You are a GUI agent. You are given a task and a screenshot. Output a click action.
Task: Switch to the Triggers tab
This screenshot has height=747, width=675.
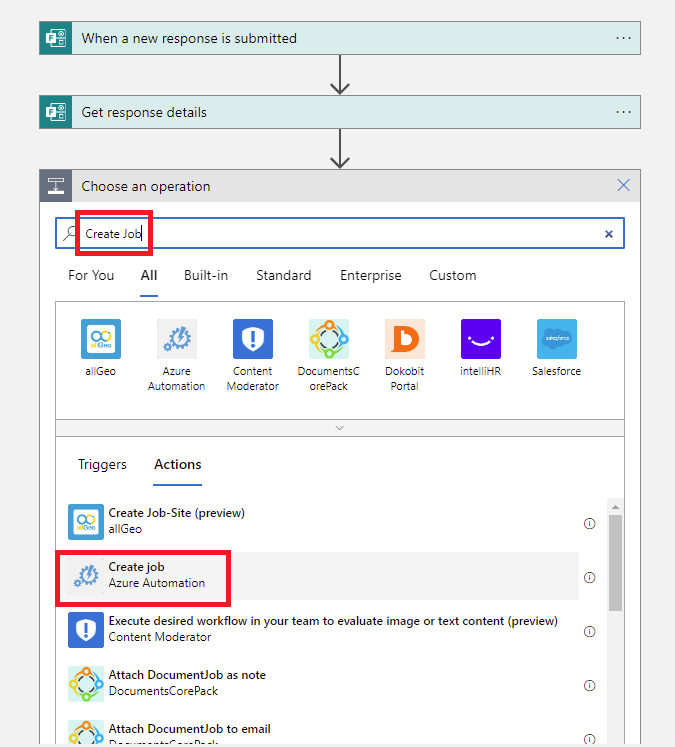click(x=102, y=464)
